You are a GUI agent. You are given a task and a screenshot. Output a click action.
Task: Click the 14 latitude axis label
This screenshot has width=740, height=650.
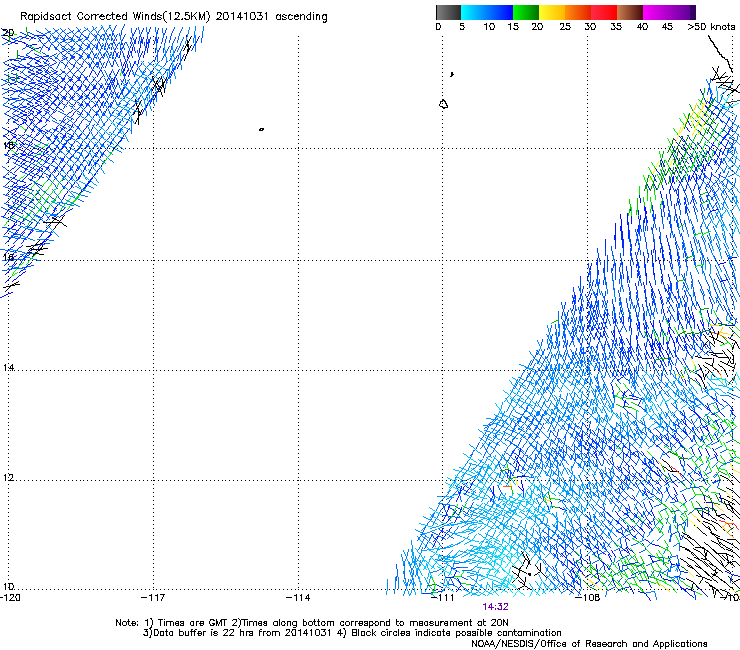(8, 368)
